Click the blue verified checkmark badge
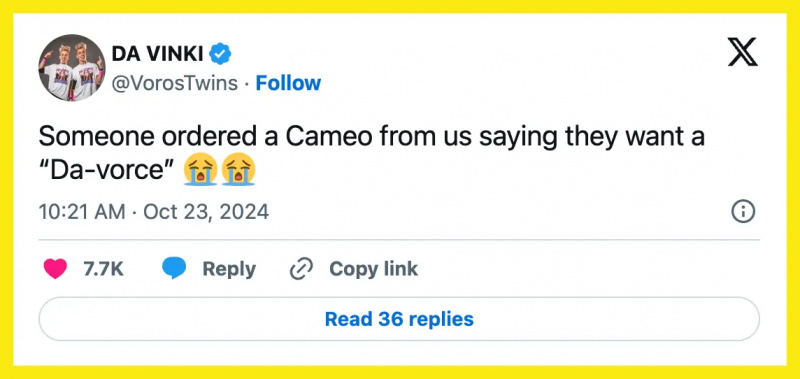The image size is (800, 379). click(x=220, y=54)
